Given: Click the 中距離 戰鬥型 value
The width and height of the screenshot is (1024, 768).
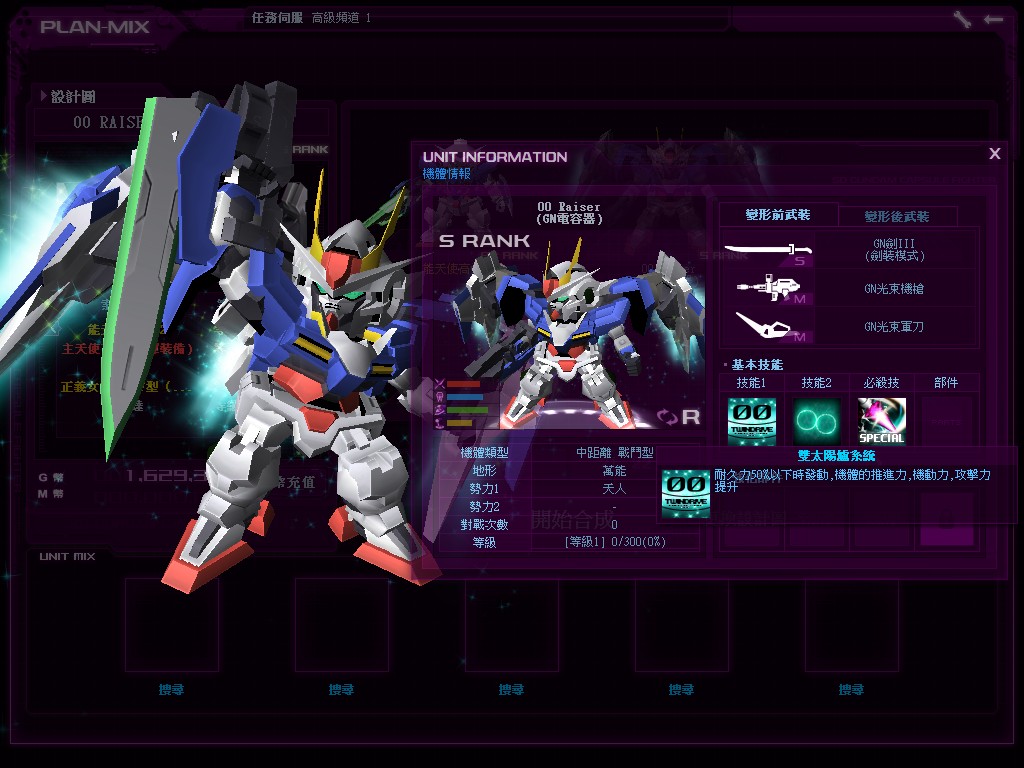Looking at the screenshot, I should click(x=615, y=453).
